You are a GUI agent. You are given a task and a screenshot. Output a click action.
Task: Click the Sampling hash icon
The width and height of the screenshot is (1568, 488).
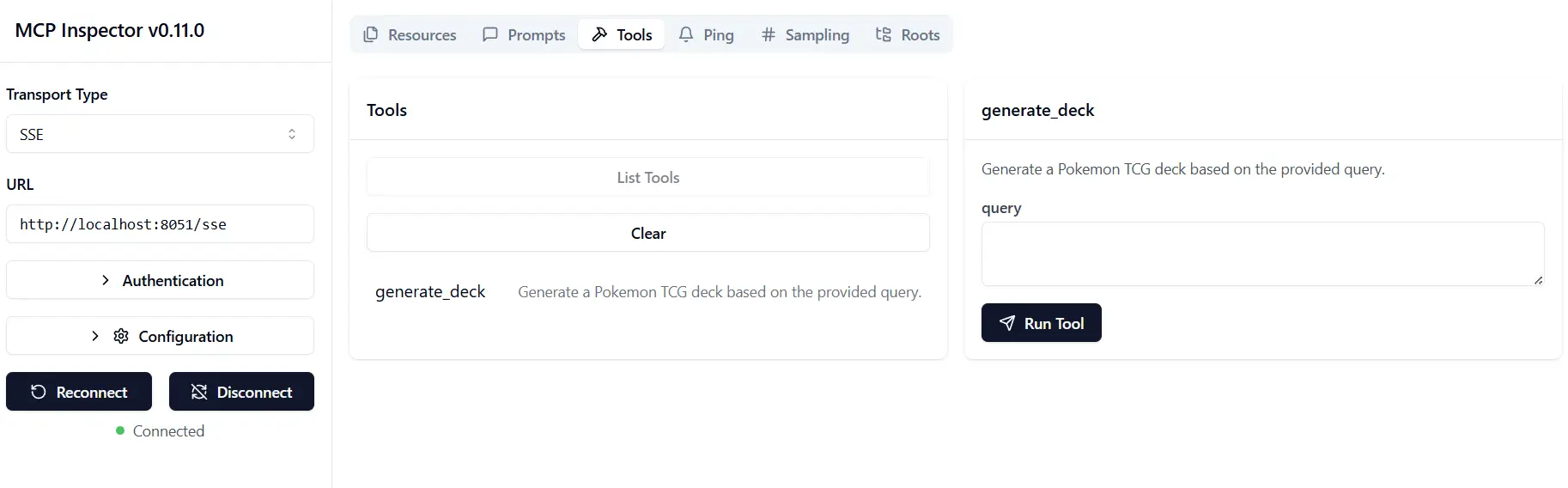tap(769, 34)
